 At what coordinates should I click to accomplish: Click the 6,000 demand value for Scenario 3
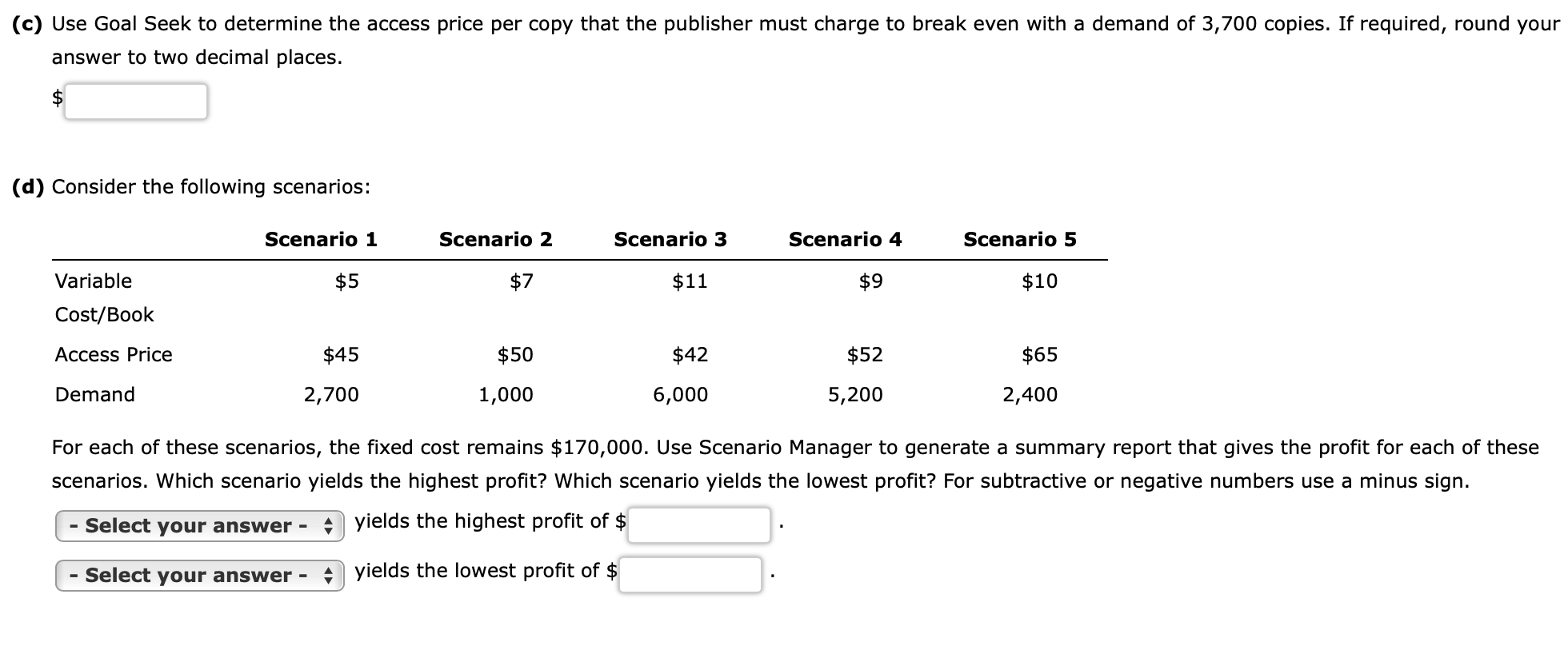pos(679,394)
